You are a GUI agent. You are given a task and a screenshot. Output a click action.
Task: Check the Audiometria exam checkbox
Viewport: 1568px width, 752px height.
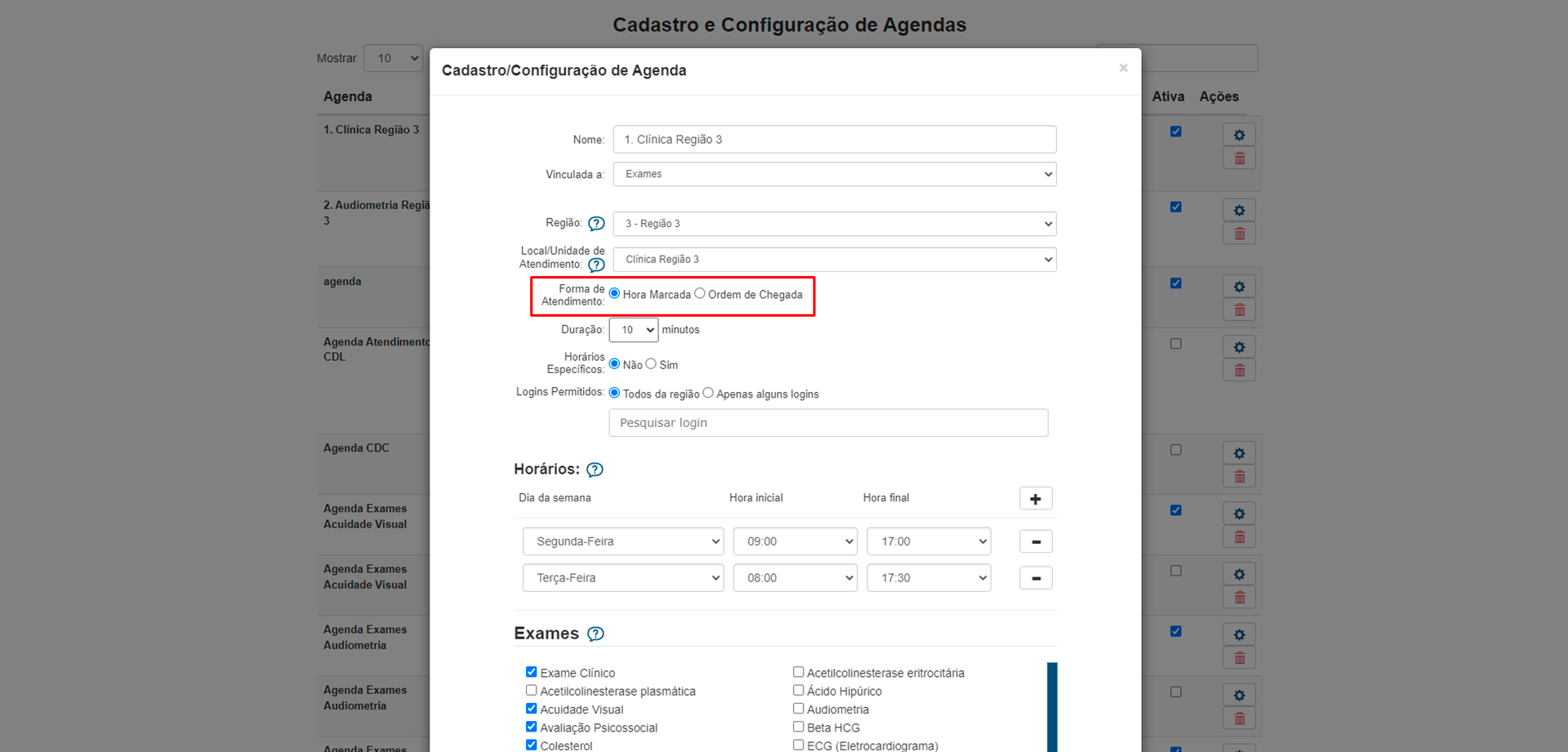click(x=799, y=709)
